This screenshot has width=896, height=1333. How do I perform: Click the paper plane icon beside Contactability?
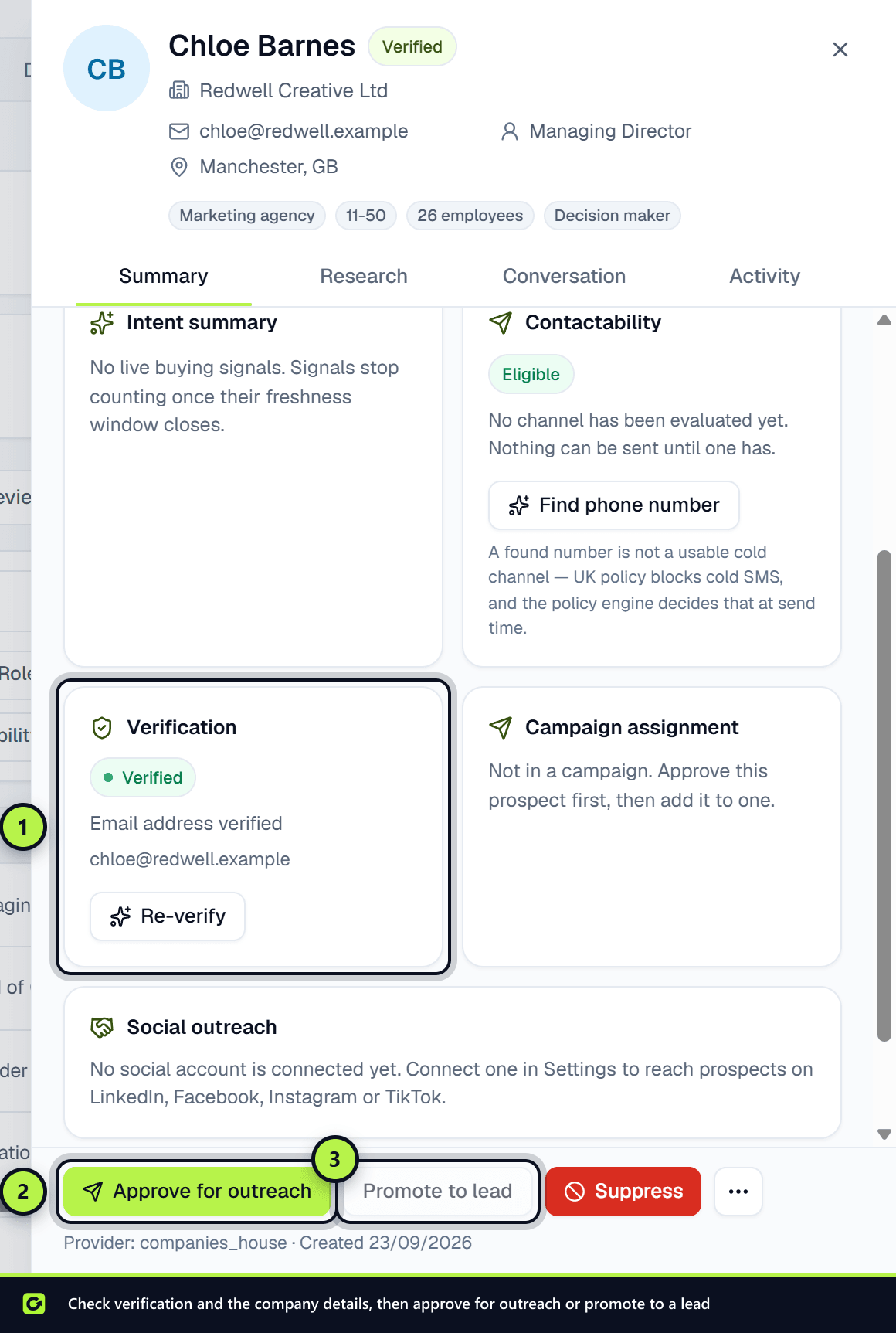pyautogui.click(x=501, y=323)
